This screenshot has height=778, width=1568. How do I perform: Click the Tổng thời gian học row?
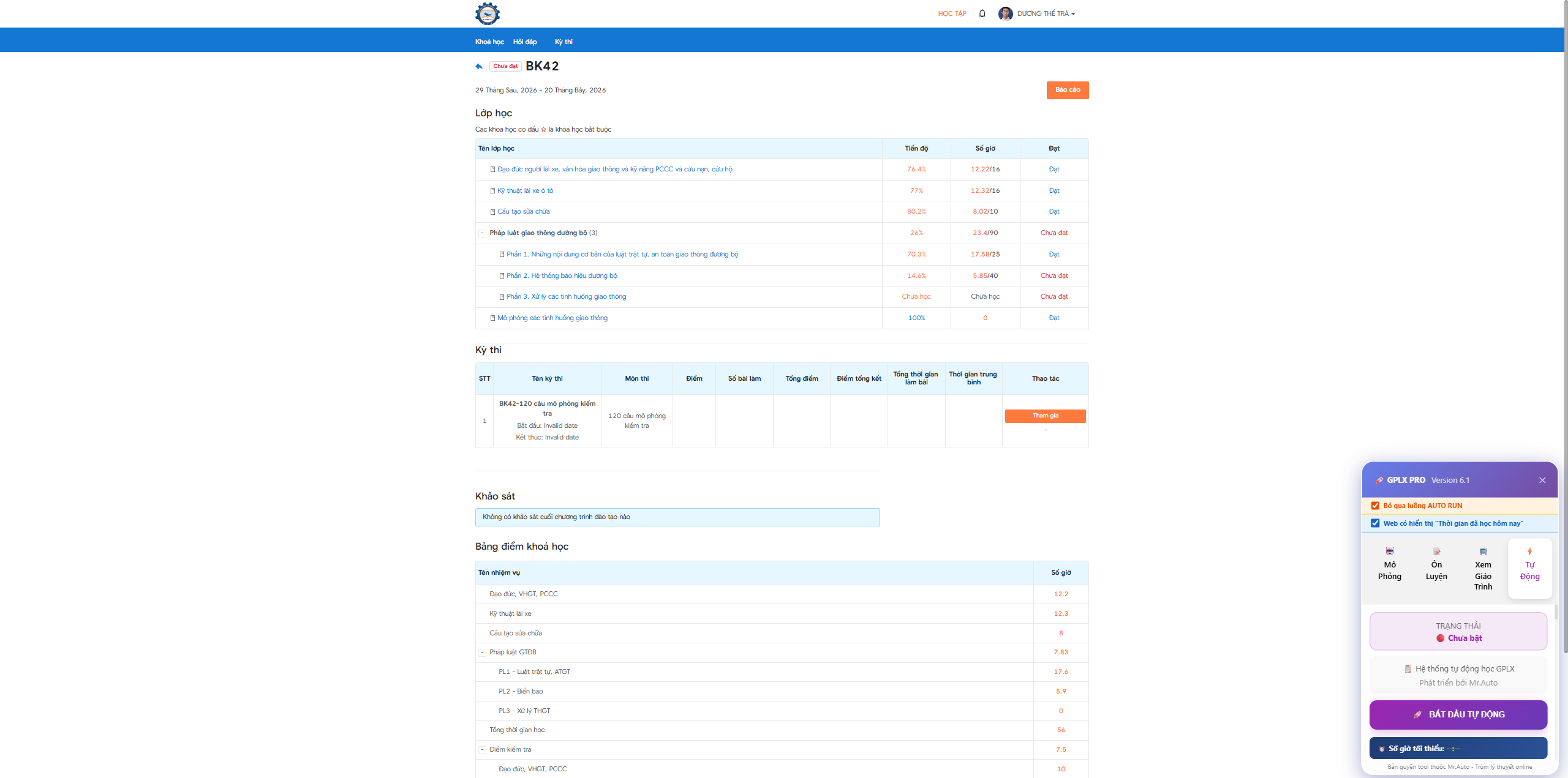782,730
